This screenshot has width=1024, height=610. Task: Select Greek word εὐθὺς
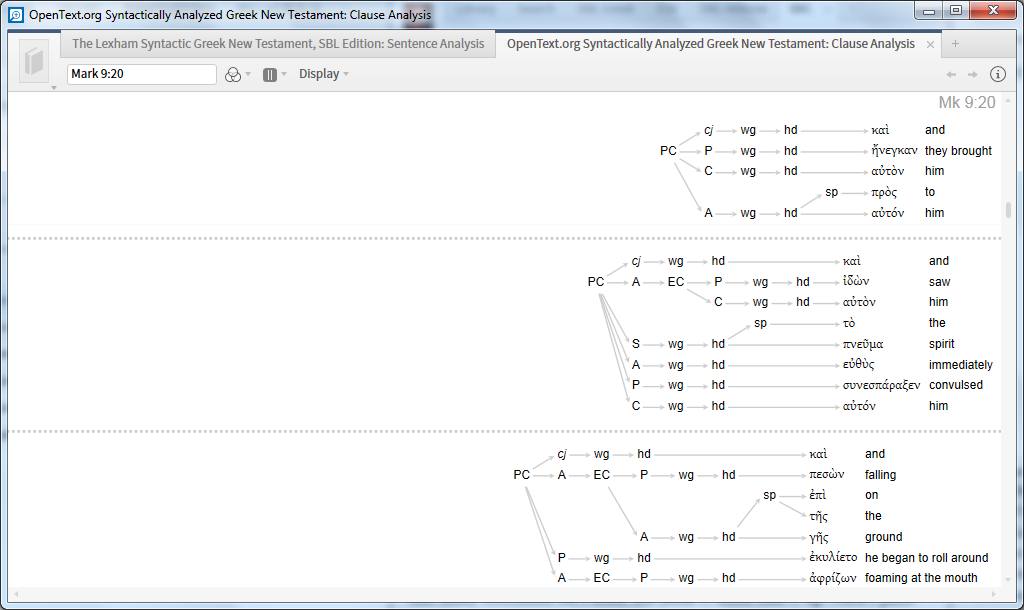[858, 364]
